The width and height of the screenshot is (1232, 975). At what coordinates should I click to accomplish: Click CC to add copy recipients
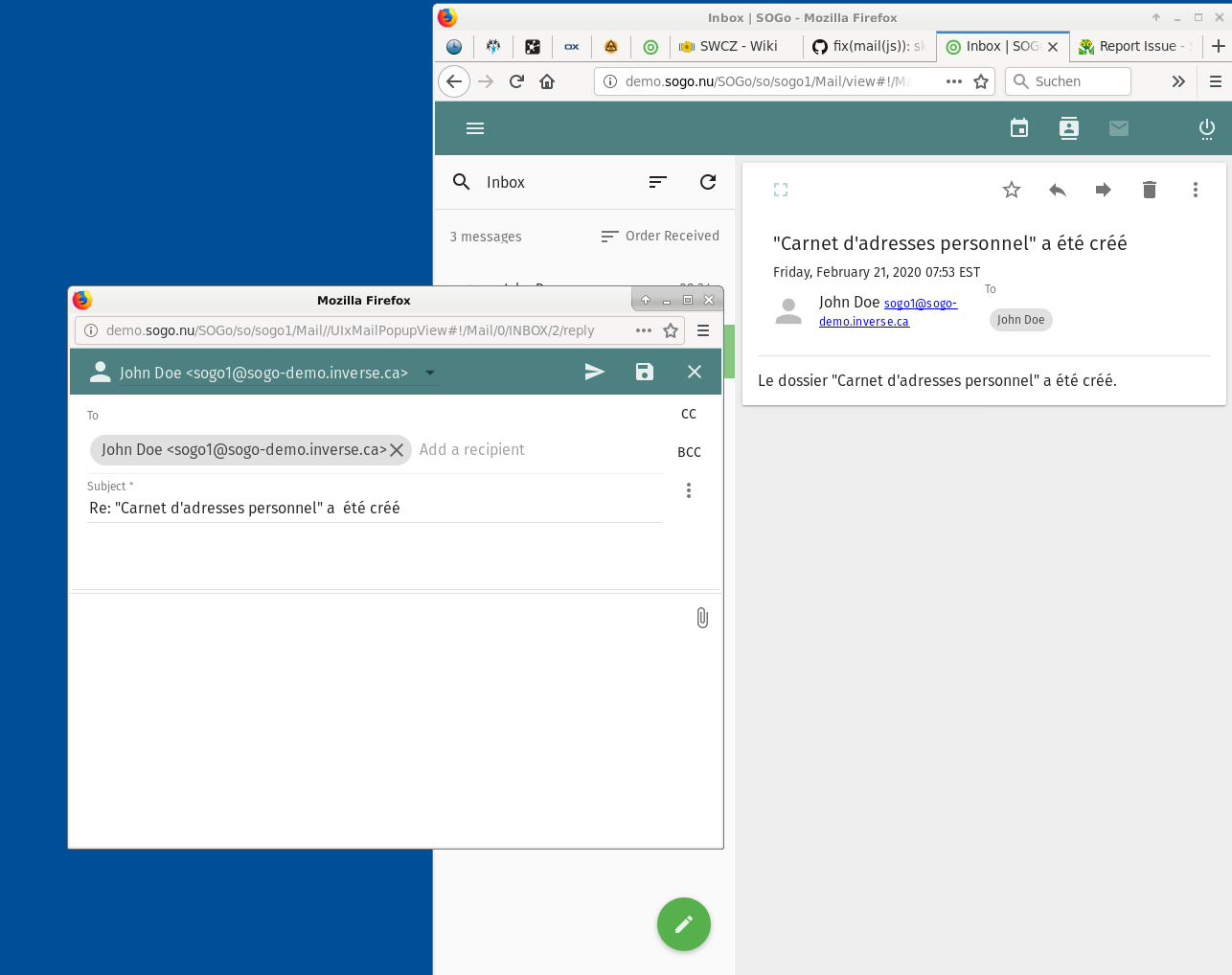point(689,414)
